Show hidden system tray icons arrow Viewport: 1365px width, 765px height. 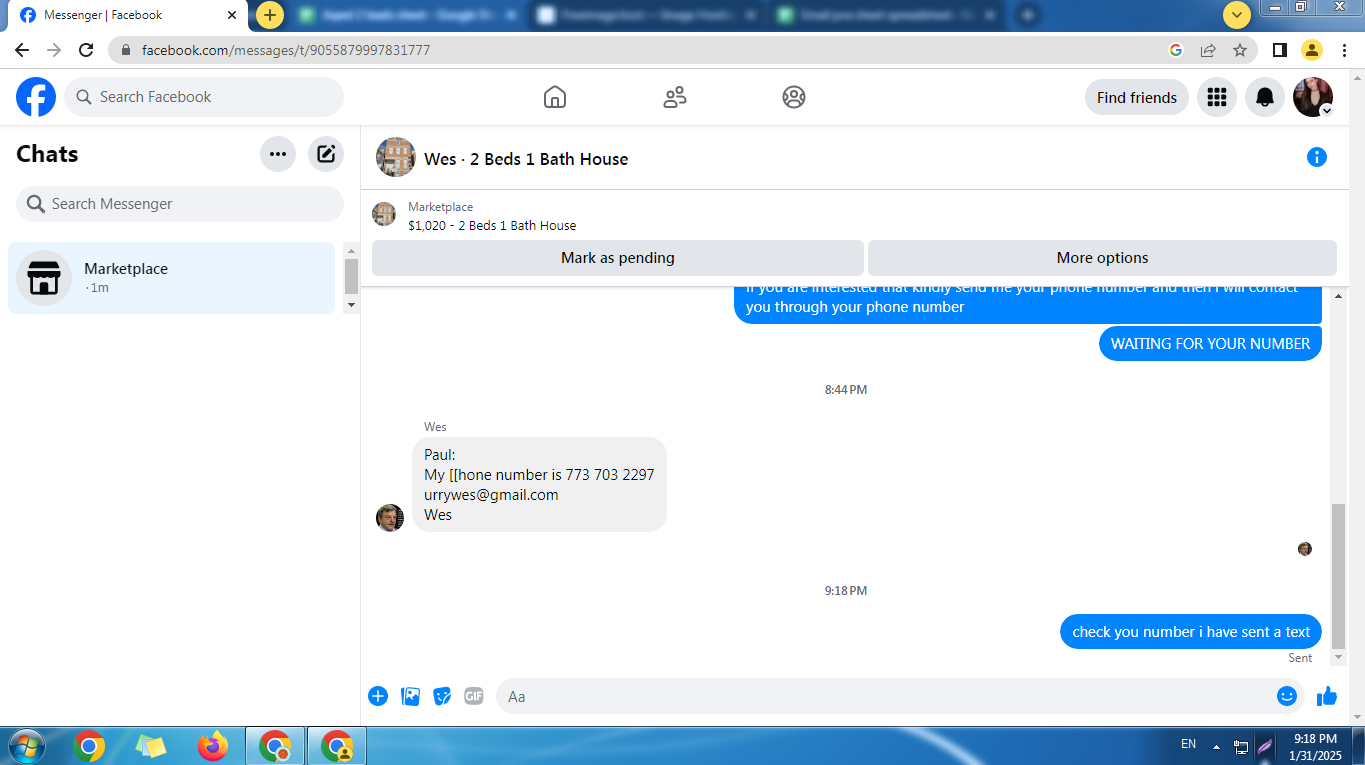point(1216,746)
